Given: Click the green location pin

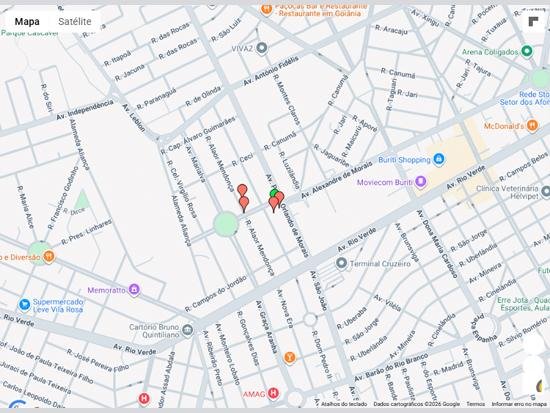Looking at the screenshot, I should click(x=274, y=193).
